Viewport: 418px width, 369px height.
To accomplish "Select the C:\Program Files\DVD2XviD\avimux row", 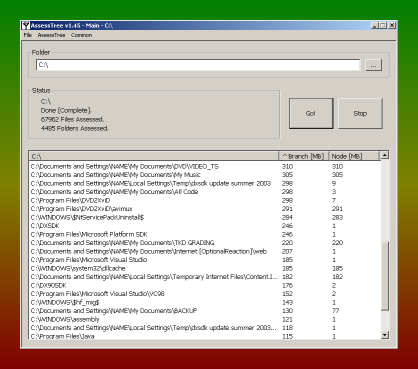I will [x=205, y=209].
